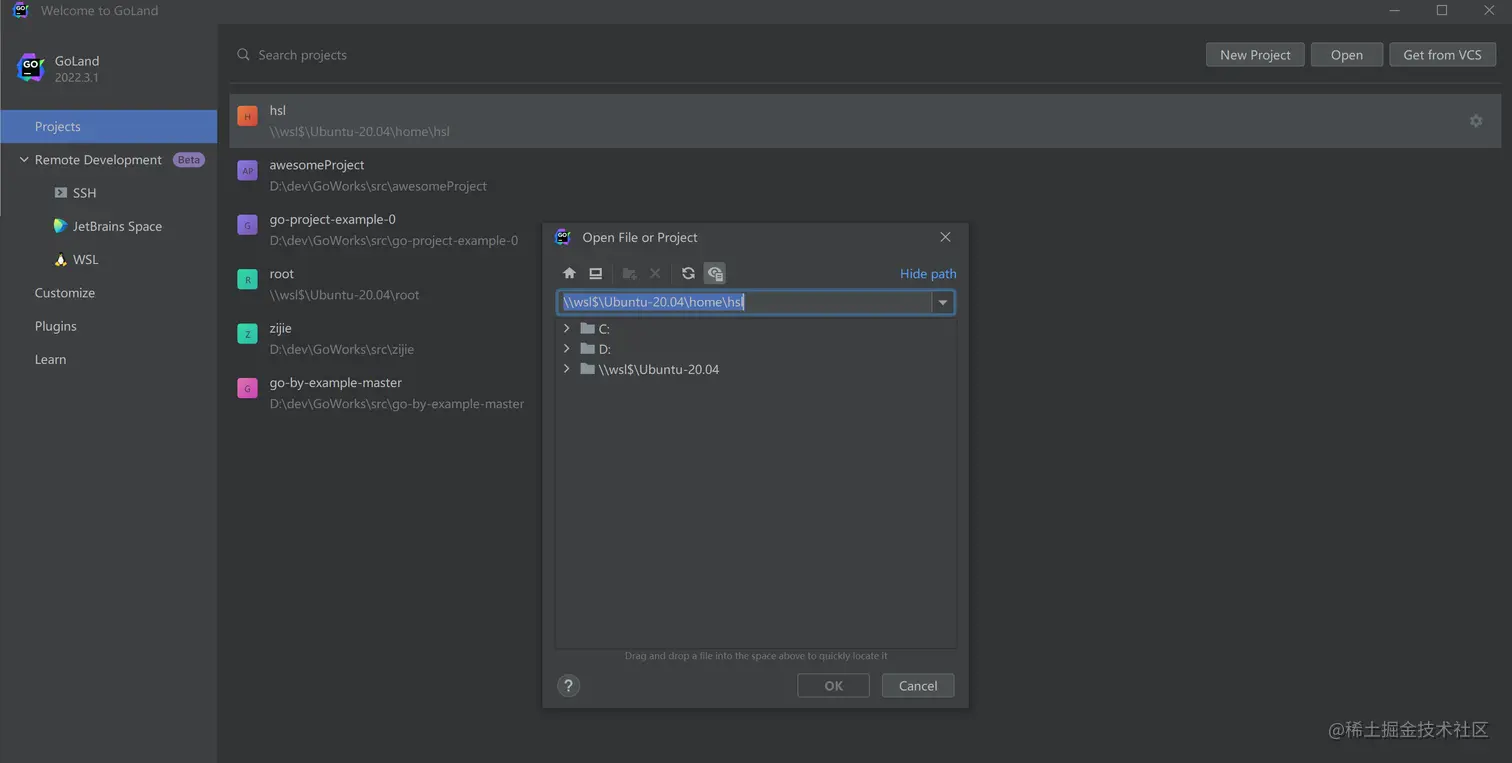
Task: Close the Open File or Project dialog
Action: point(945,237)
